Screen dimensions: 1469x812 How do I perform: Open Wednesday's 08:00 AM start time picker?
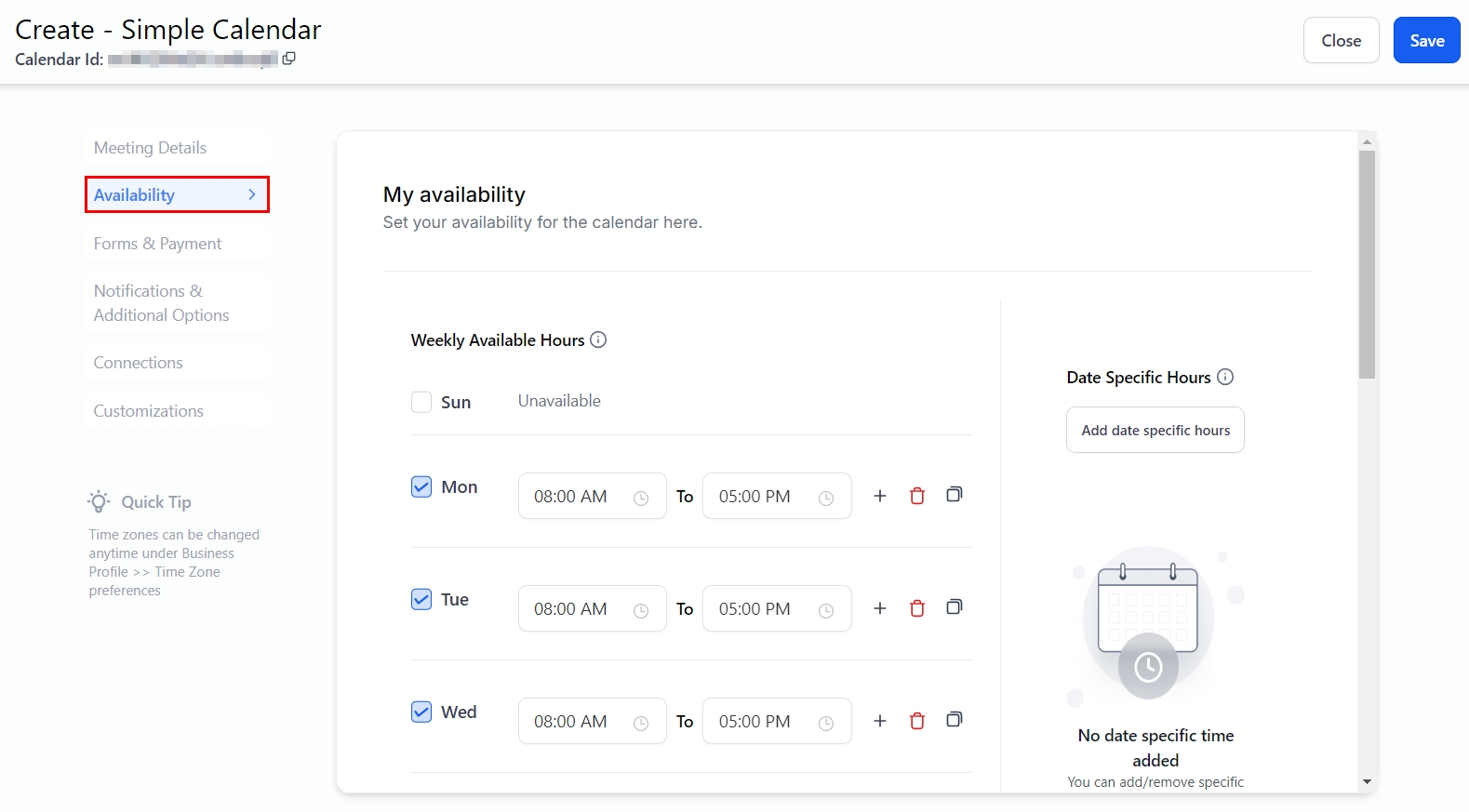[x=592, y=722]
